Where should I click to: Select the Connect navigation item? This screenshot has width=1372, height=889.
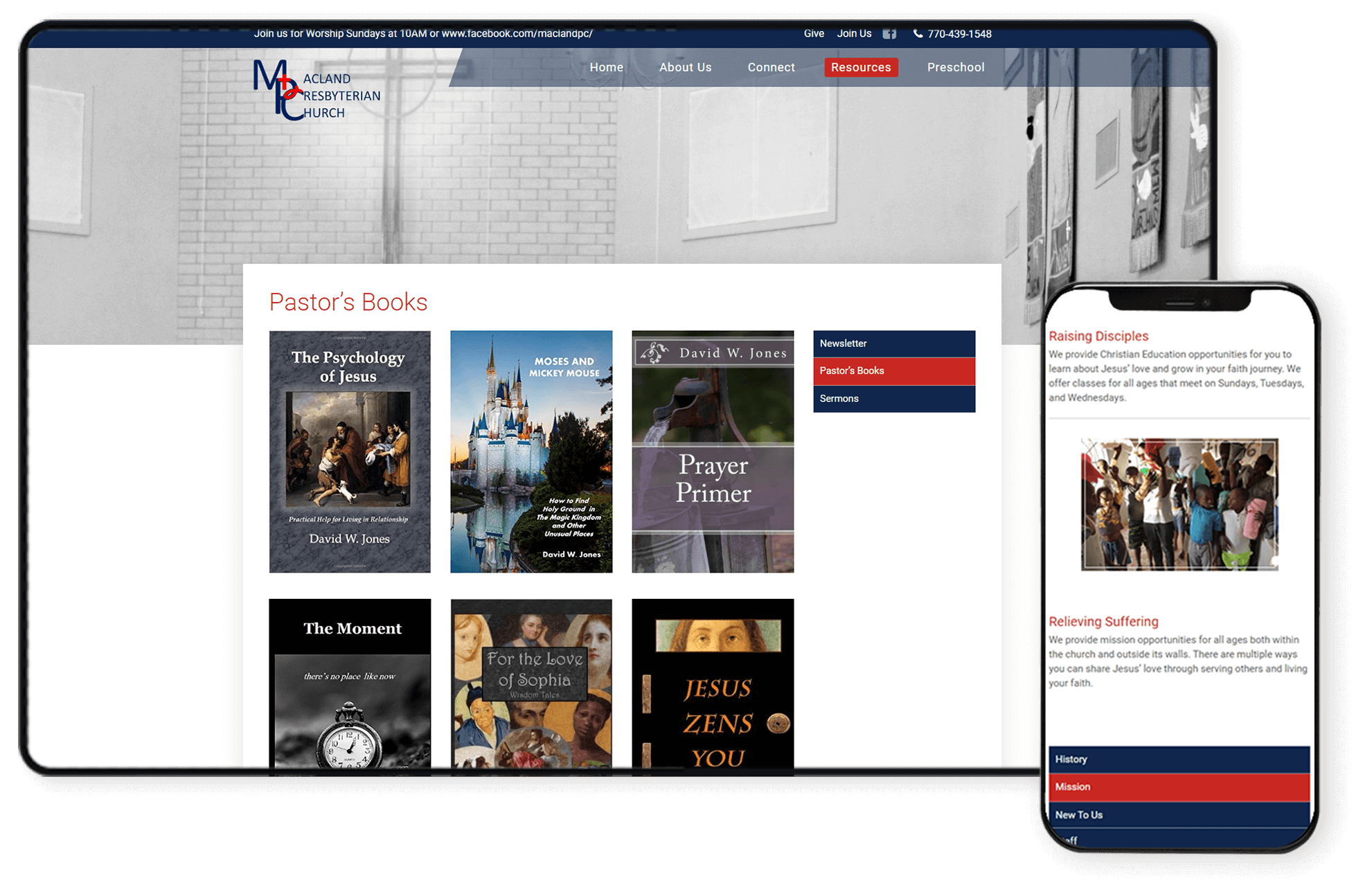click(x=771, y=67)
